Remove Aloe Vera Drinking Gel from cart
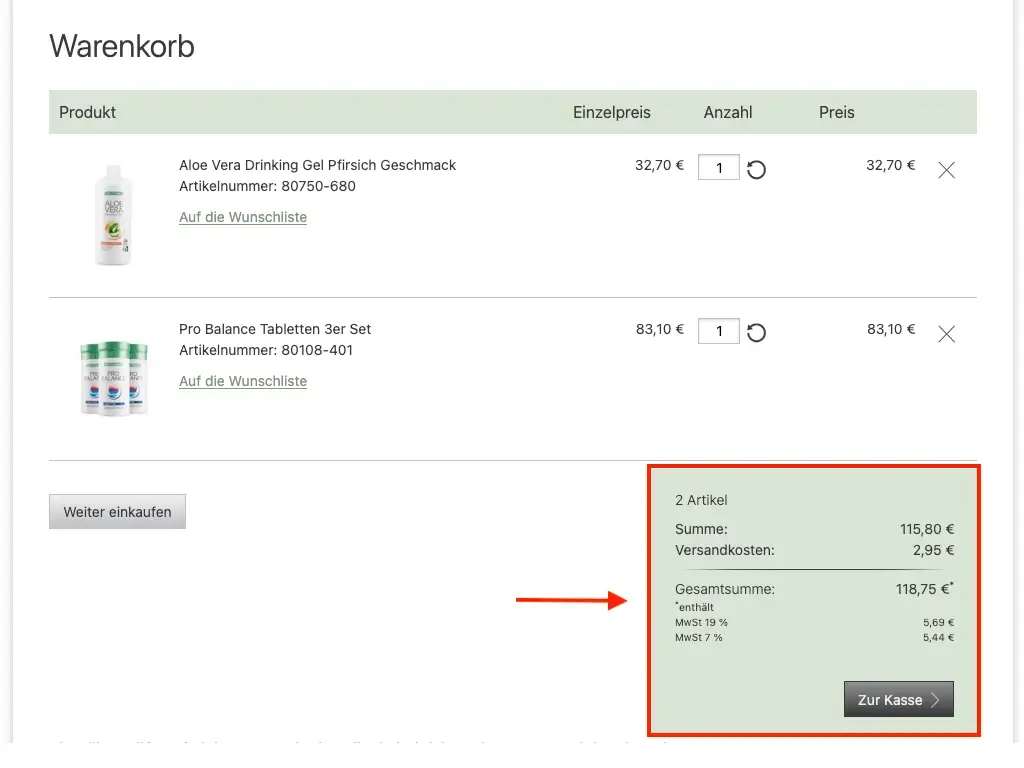This screenshot has height=768, width=1024. [946, 170]
